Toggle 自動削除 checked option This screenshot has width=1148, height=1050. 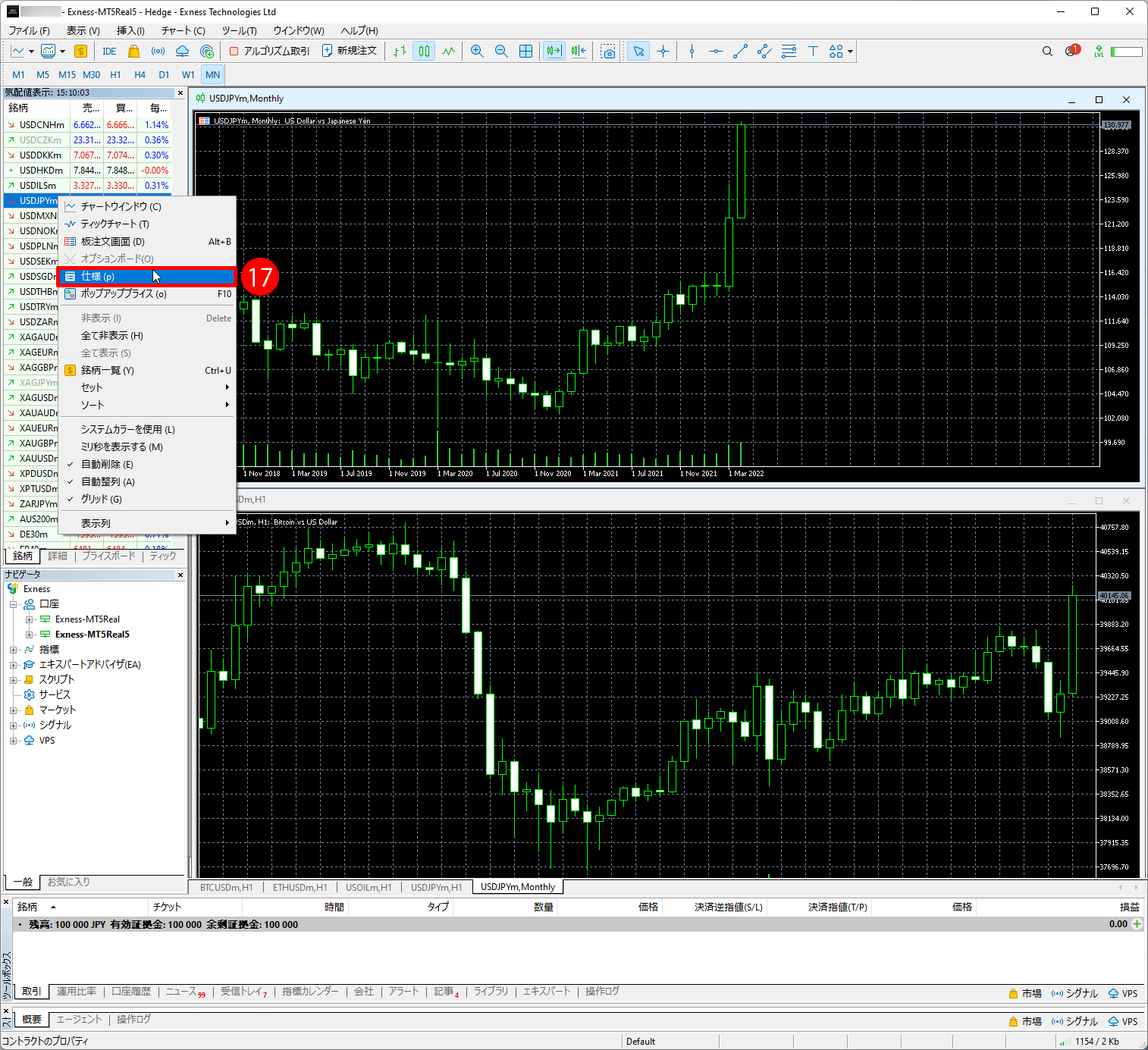(147, 464)
